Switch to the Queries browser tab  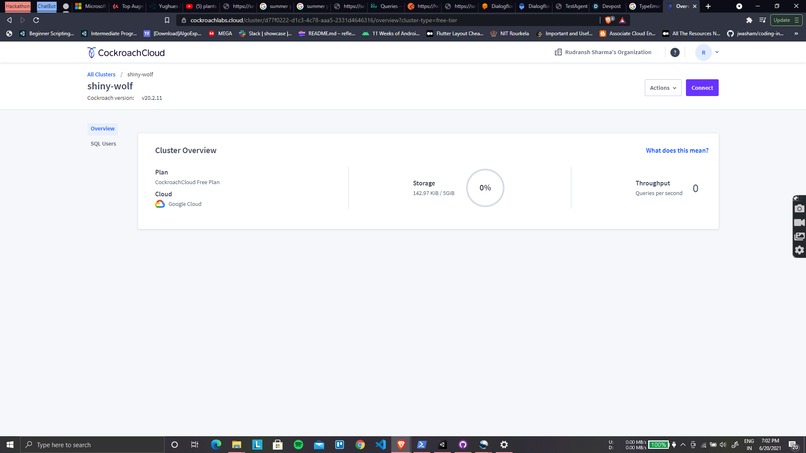pos(387,6)
